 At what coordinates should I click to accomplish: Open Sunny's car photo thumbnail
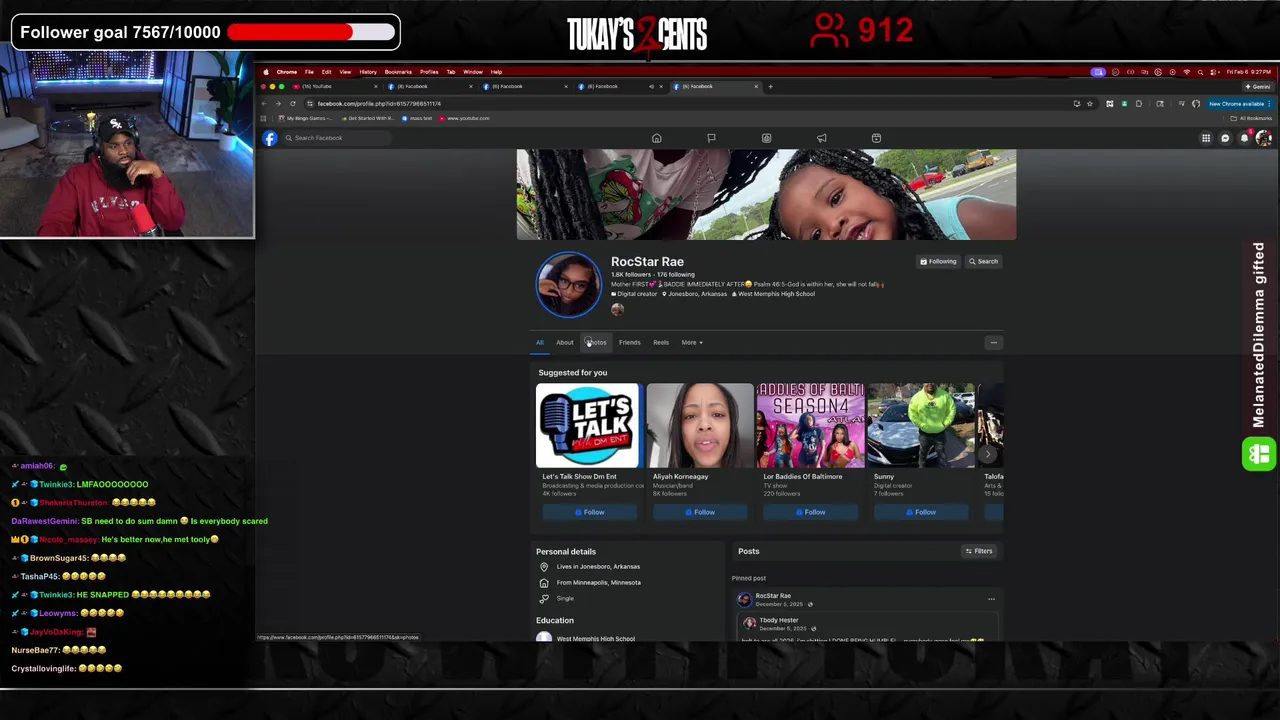pos(920,426)
